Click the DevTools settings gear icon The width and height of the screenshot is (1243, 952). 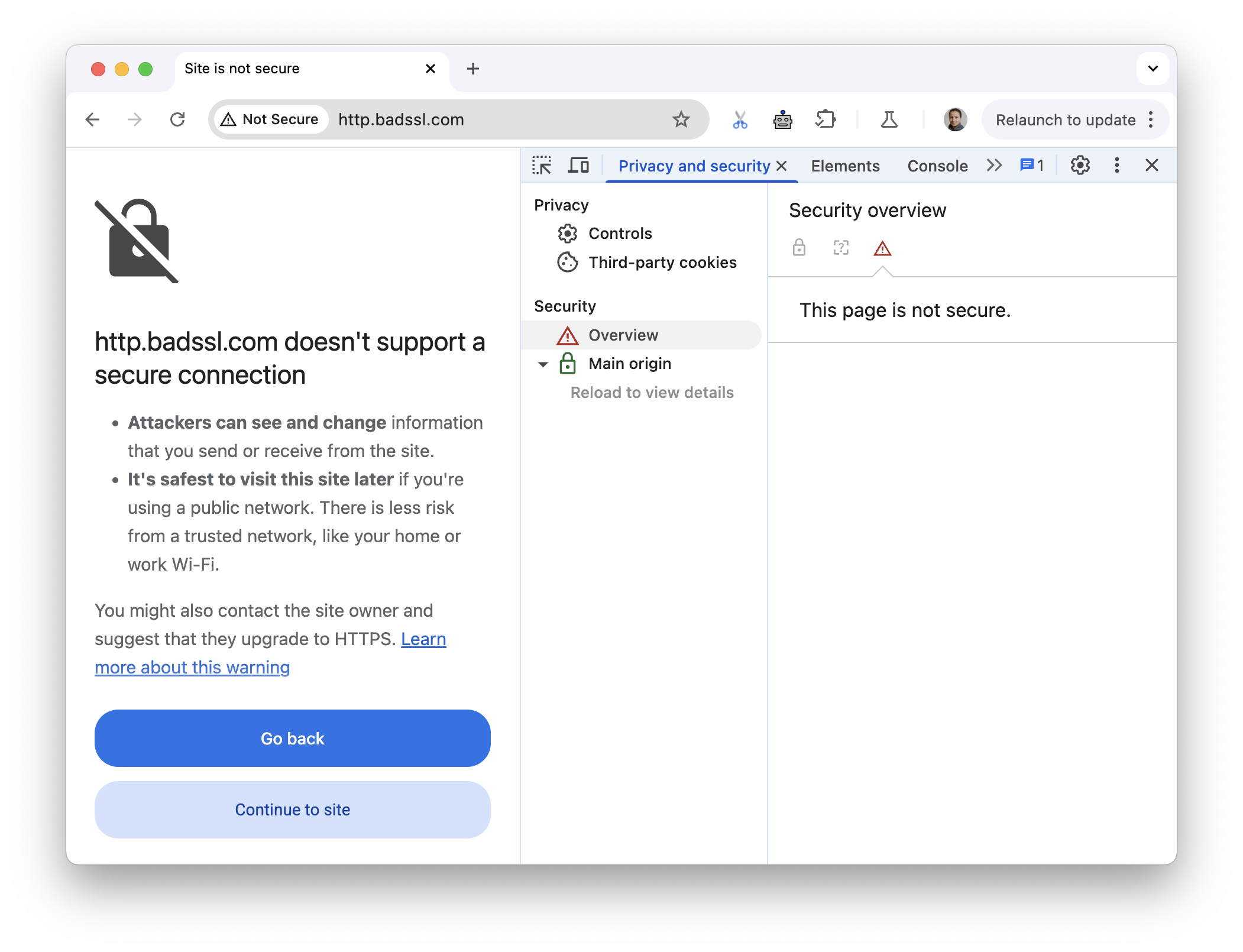[1079, 164]
